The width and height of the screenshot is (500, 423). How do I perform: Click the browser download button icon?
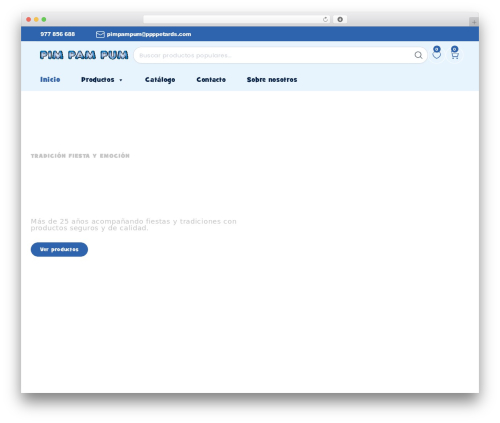(x=340, y=20)
